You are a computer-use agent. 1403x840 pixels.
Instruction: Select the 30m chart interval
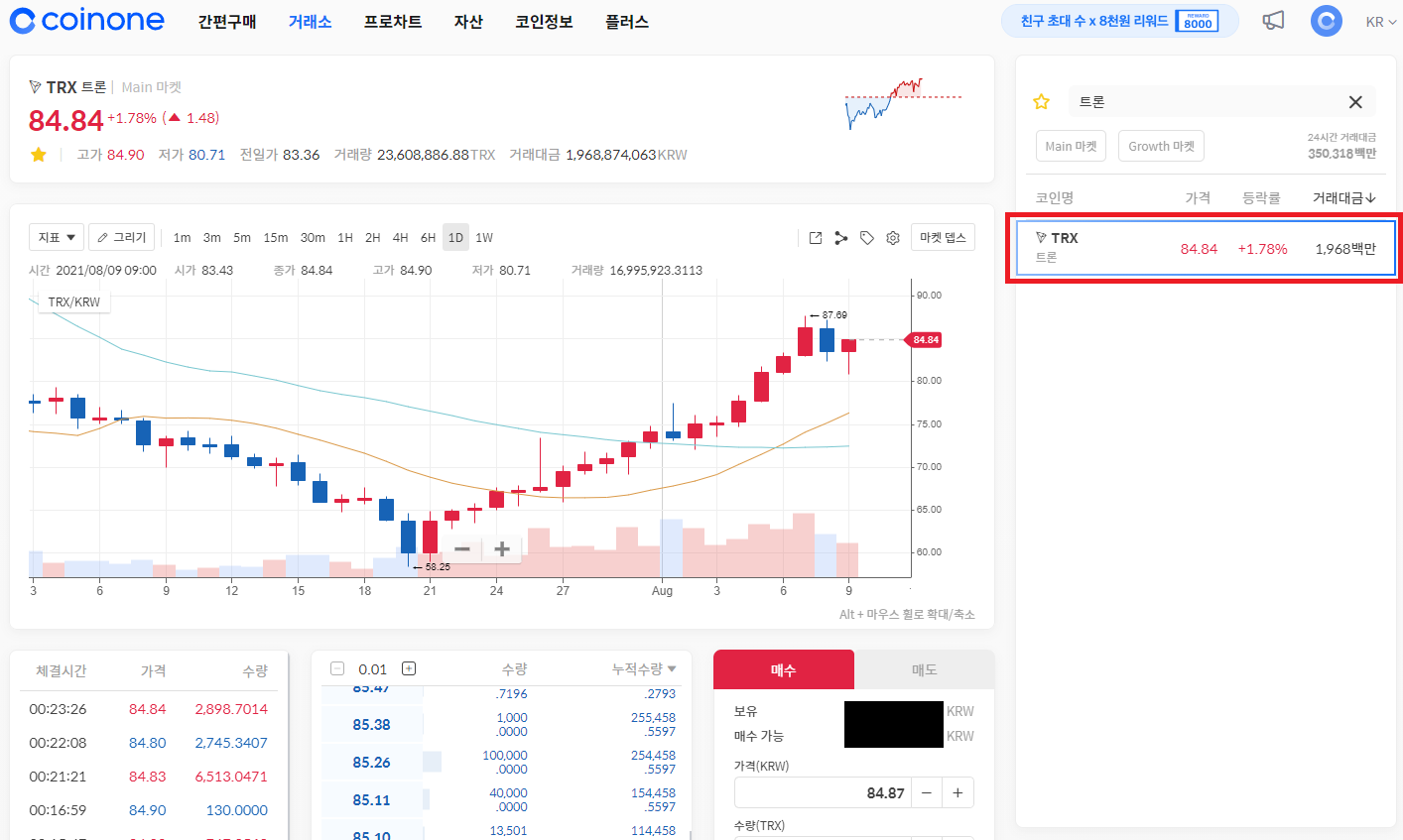click(313, 237)
